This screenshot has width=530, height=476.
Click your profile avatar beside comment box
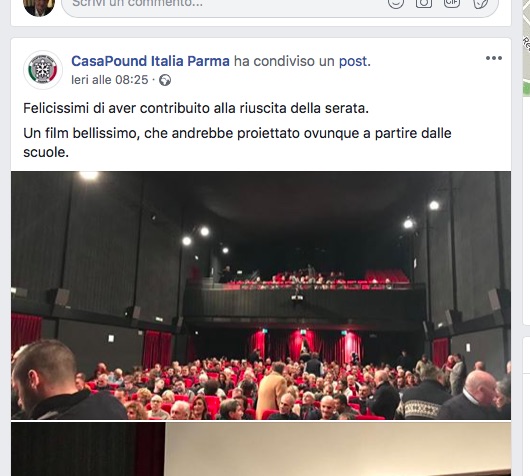pyautogui.click(x=39, y=6)
